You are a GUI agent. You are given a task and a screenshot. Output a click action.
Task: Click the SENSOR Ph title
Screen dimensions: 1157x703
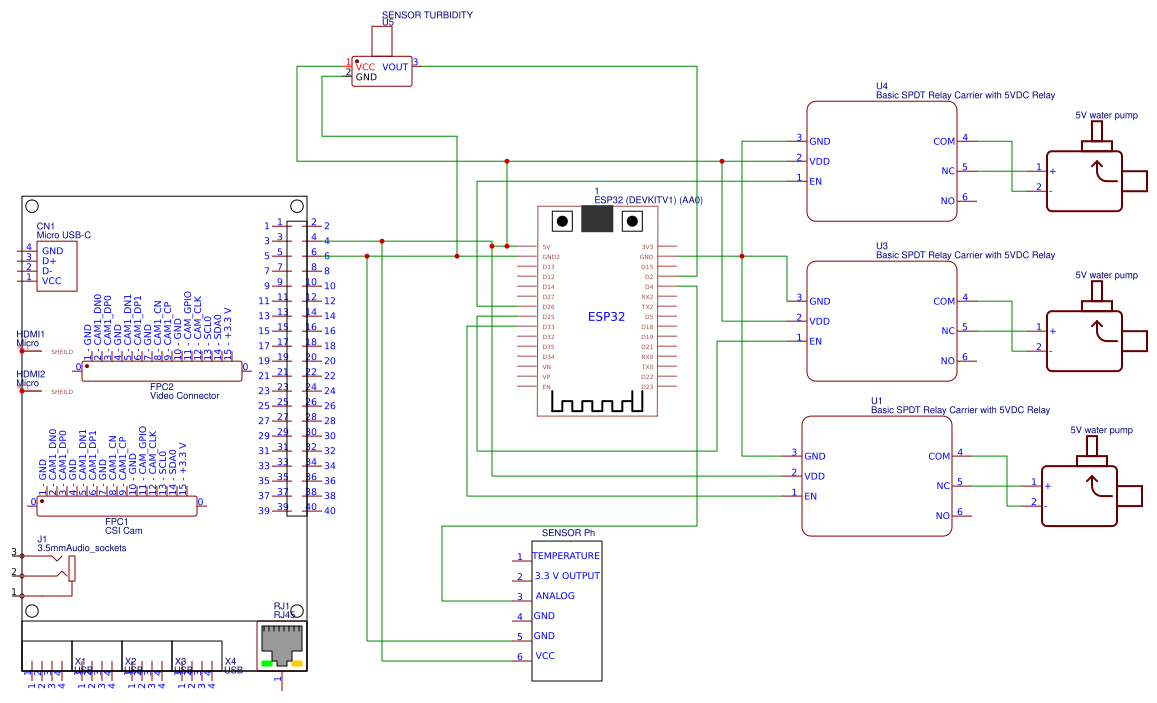pos(568,533)
